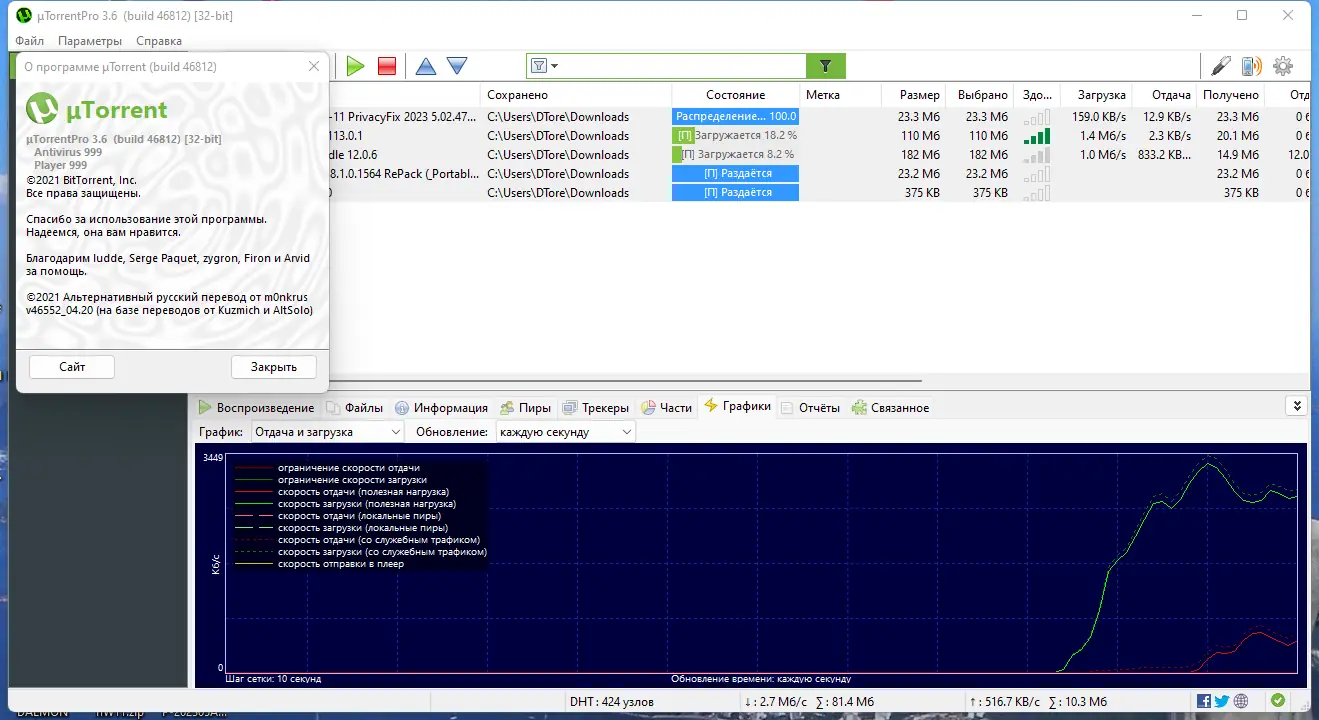Image resolution: width=1319 pixels, height=720 pixels.
Task: Click the Загружается 18.2 % progress bar
Action: point(735,135)
